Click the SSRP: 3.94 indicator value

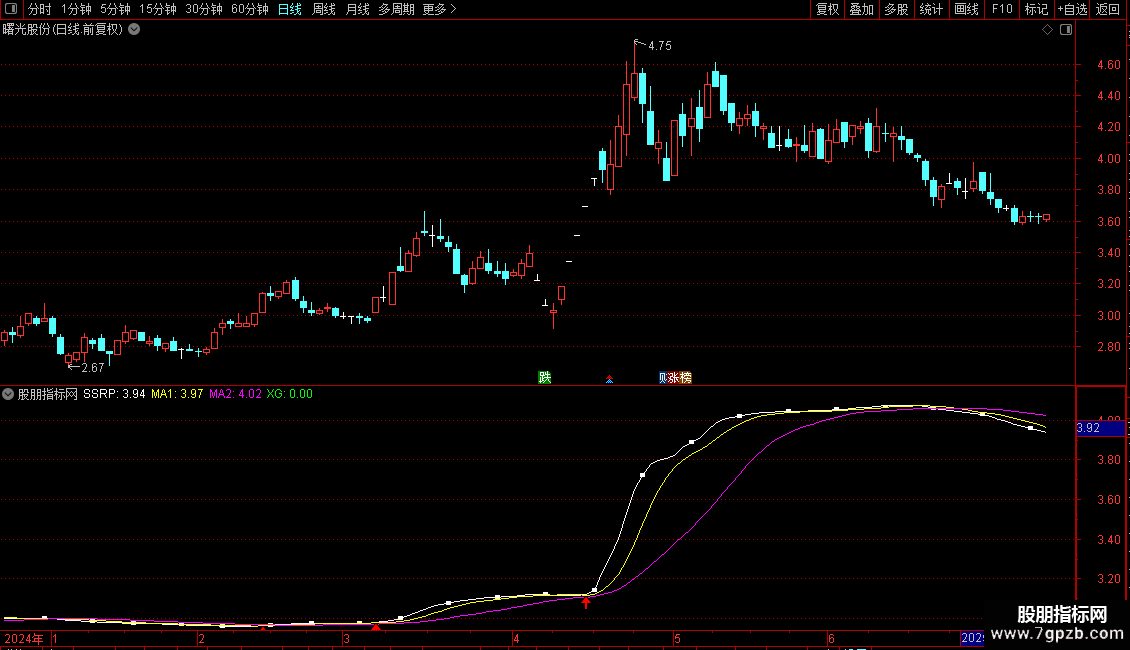(114, 394)
